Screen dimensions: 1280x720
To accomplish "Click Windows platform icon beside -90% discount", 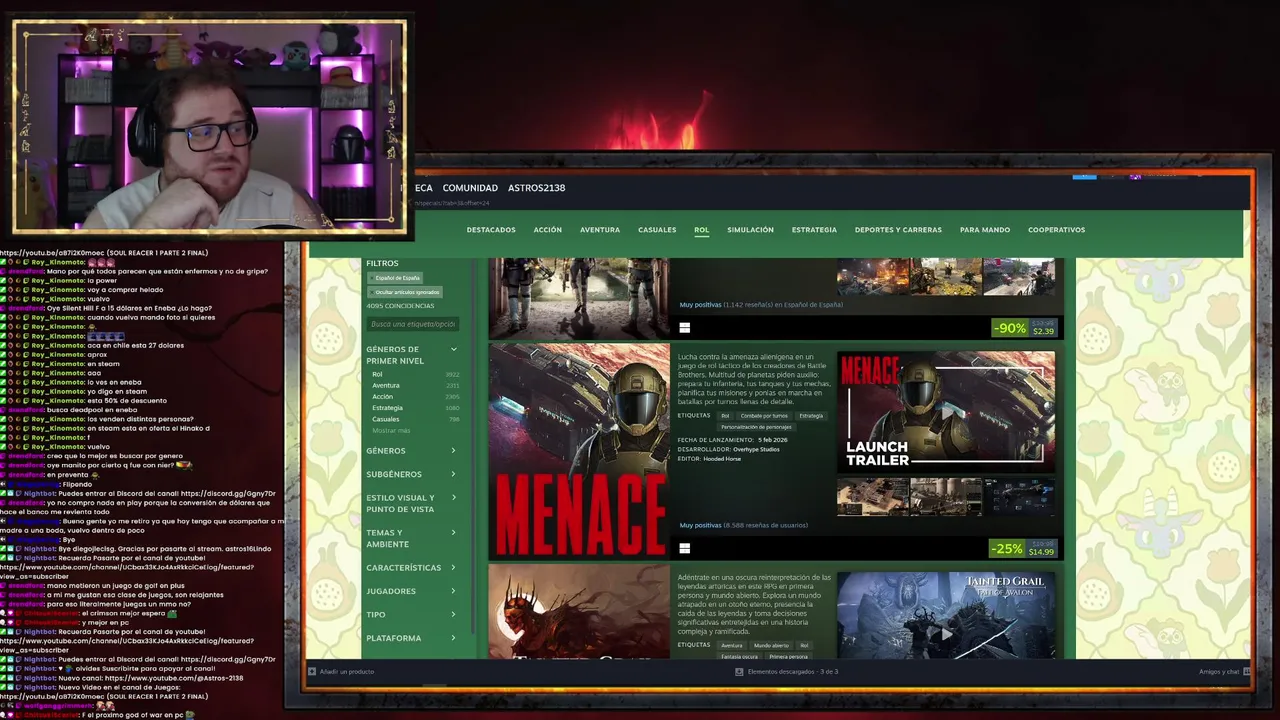I will tap(684, 327).
